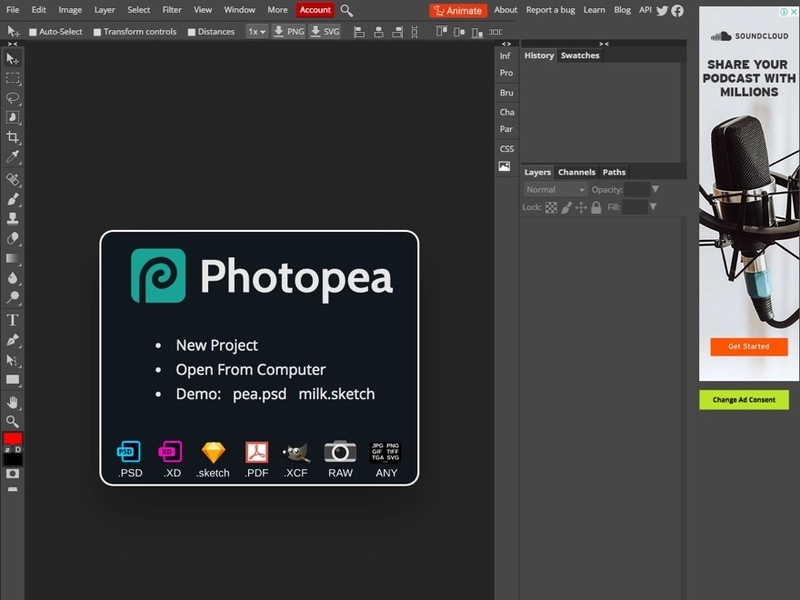
Task: Pick the Eyedropper tool
Action: [12, 156]
